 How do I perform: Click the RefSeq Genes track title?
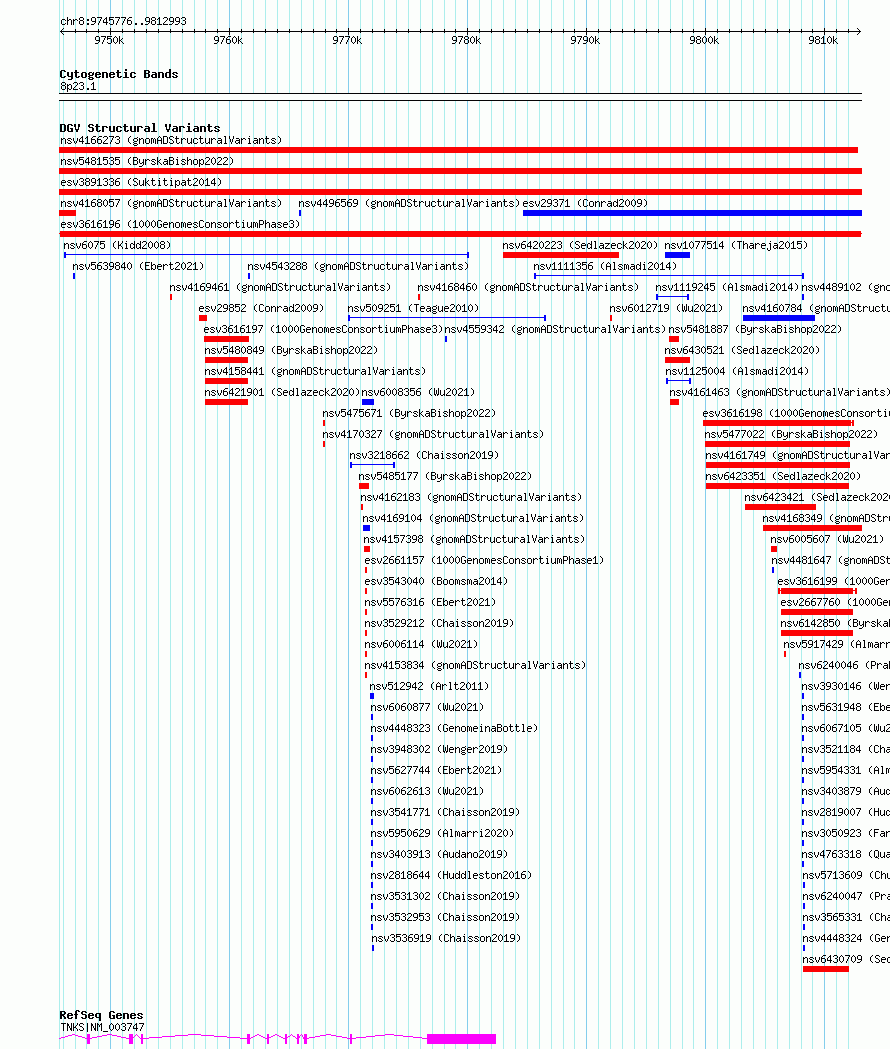click(x=101, y=1015)
